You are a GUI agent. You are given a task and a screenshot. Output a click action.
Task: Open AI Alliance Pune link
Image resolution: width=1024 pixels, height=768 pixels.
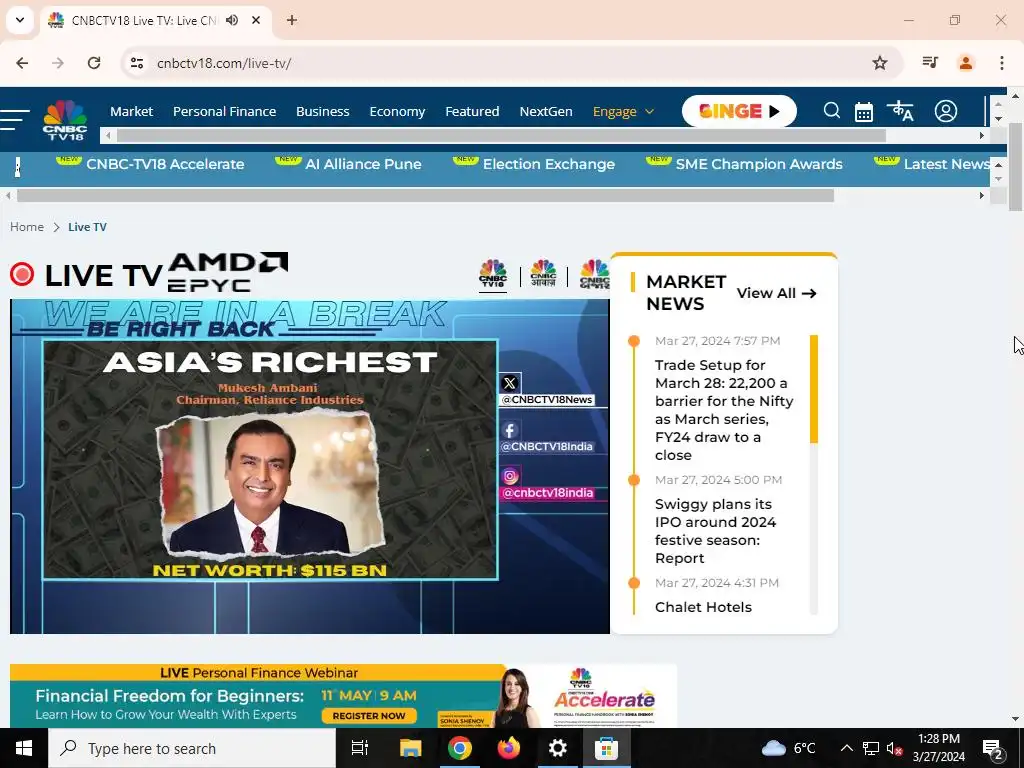(x=363, y=164)
